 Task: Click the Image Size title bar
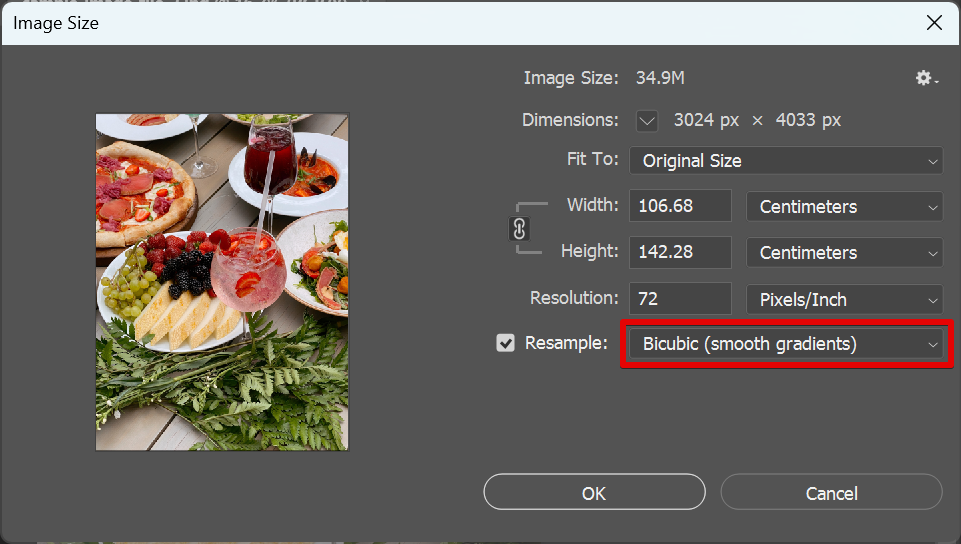pyautogui.click(x=400, y=22)
